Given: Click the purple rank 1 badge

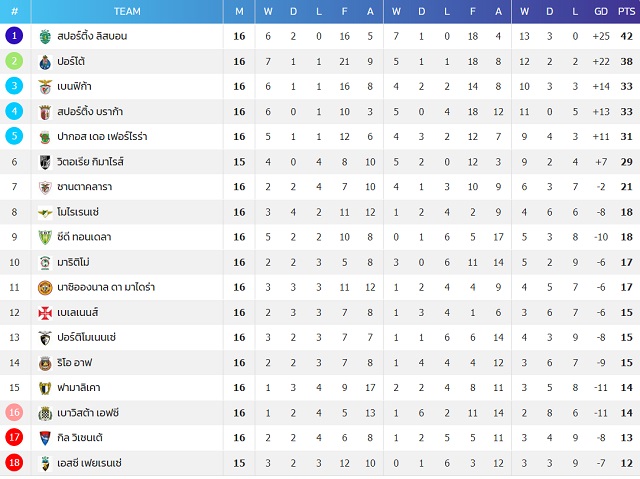Looking at the screenshot, I should (x=14, y=36).
